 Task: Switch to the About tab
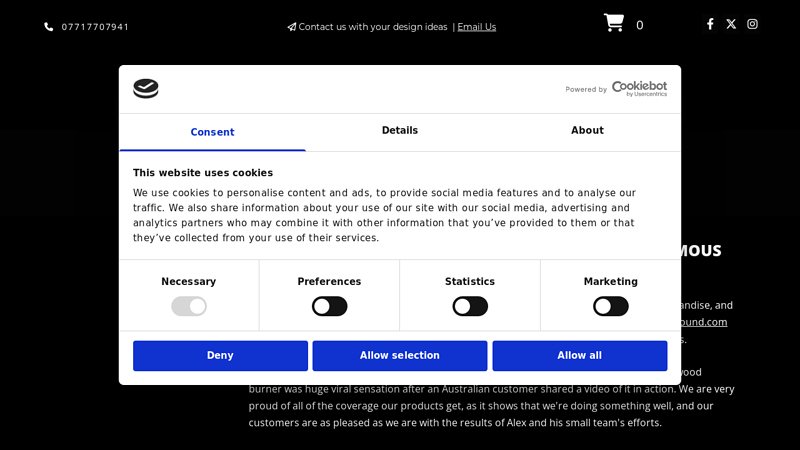587,131
